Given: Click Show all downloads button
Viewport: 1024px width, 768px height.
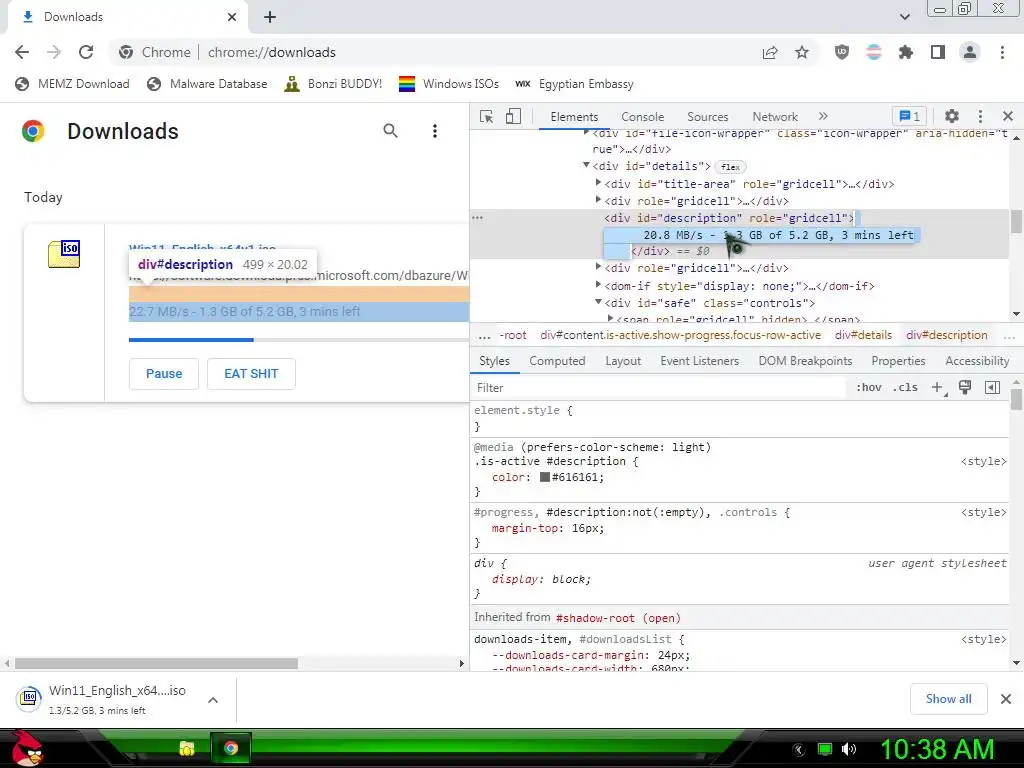Looking at the screenshot, I should (948, 699).
